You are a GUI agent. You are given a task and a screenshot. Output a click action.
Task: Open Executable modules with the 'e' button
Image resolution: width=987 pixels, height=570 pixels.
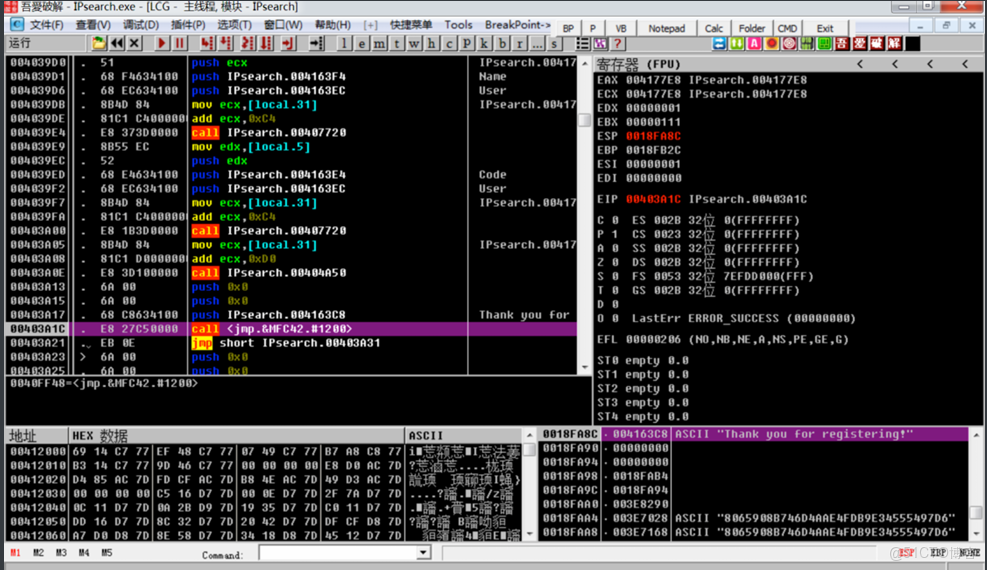coord(361,43)
